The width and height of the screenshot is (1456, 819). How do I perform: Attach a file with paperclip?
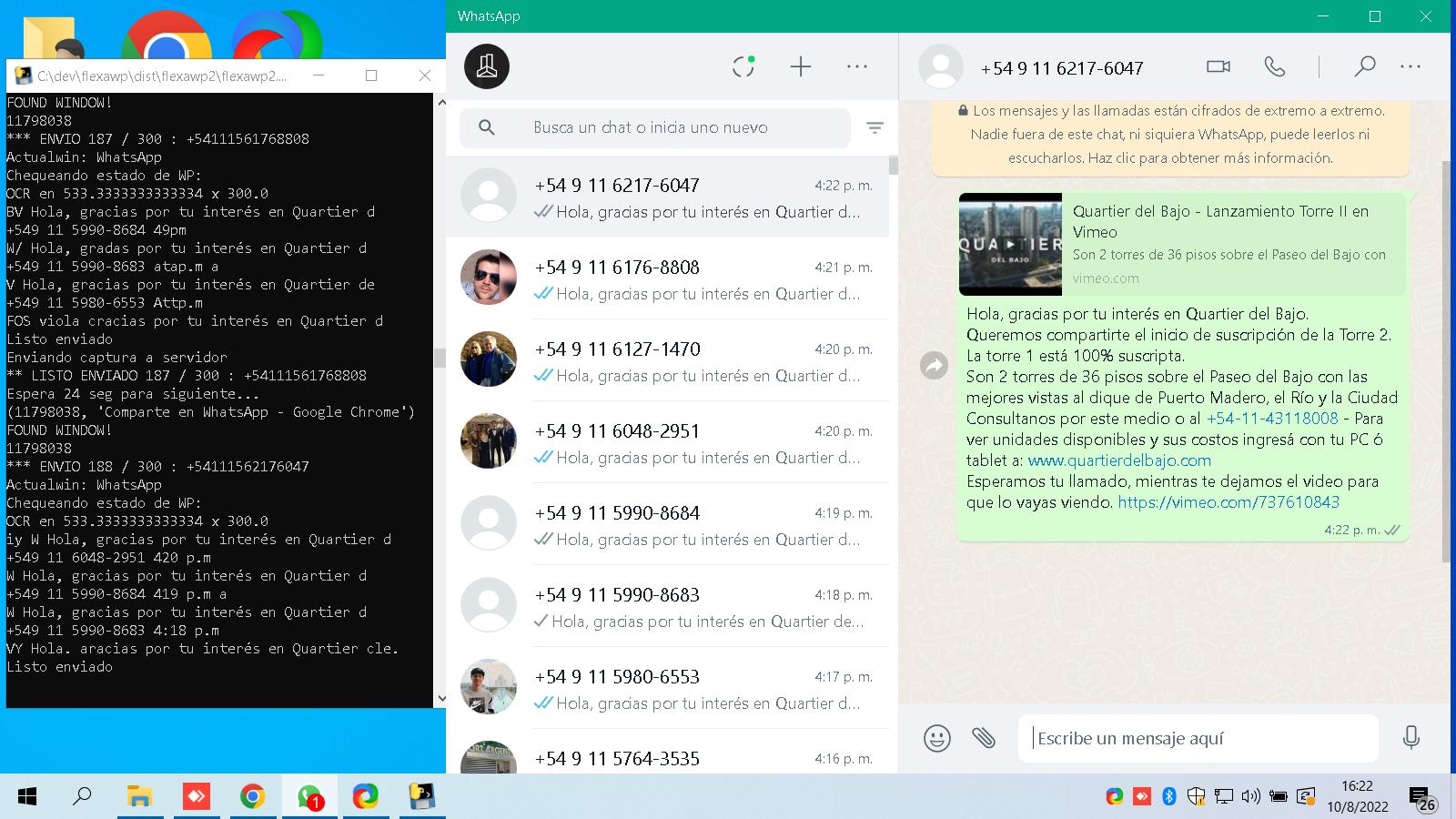pyautogui.click(x=984, y=738)
